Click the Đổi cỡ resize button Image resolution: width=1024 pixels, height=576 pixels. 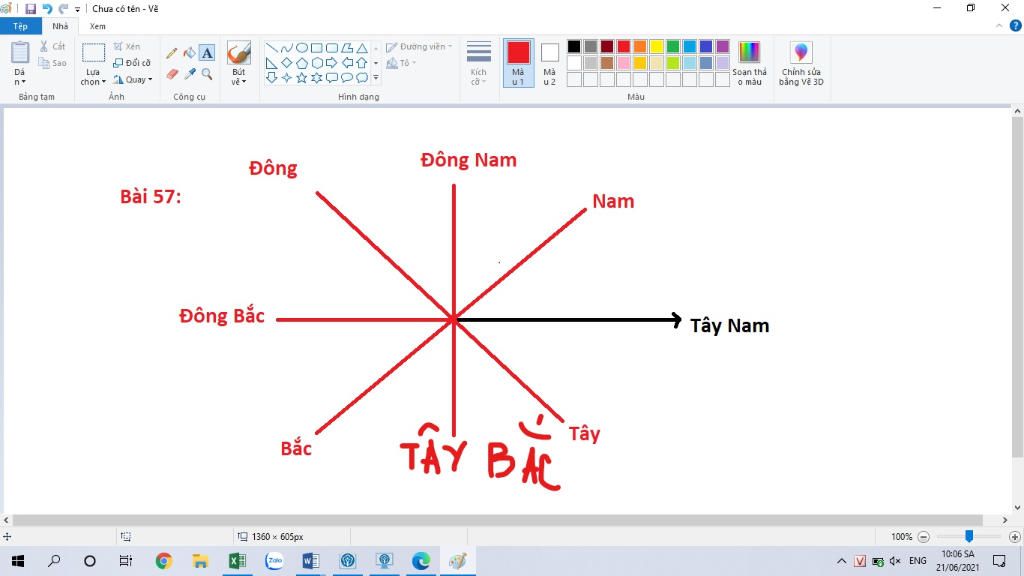click(132, 63)
